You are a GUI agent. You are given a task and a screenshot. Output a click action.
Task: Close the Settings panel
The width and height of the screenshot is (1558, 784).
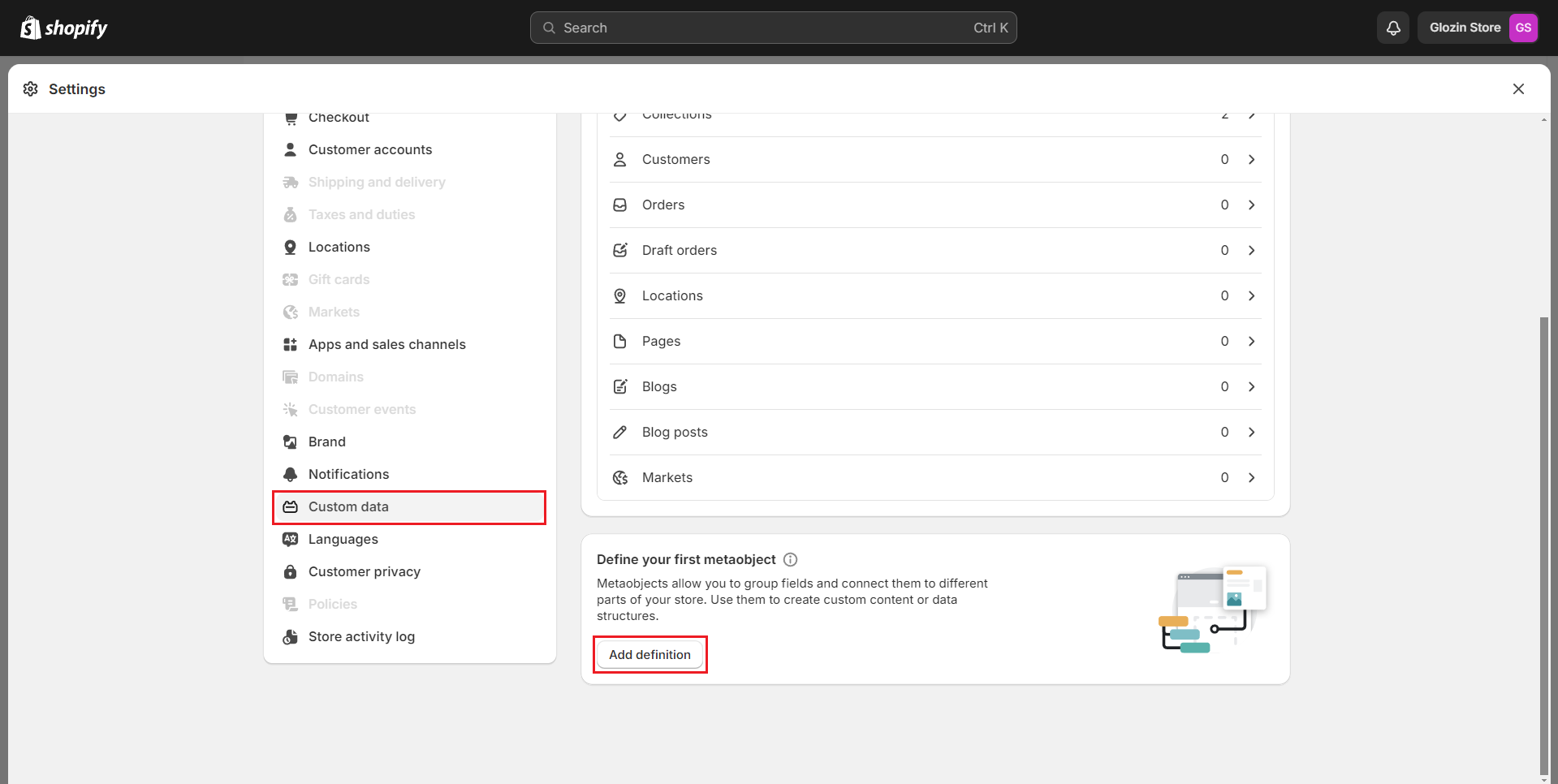[1518, 89]
